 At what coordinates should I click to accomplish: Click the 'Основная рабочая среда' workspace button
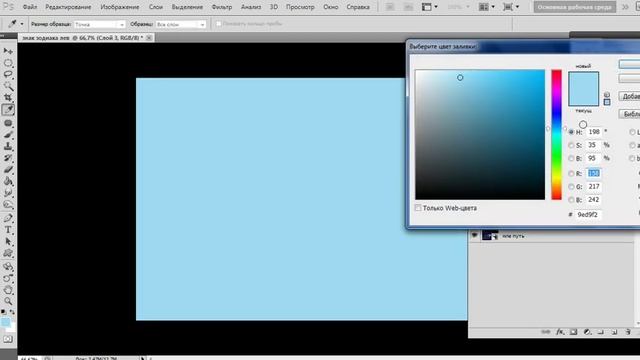click(x=575, y=7)
